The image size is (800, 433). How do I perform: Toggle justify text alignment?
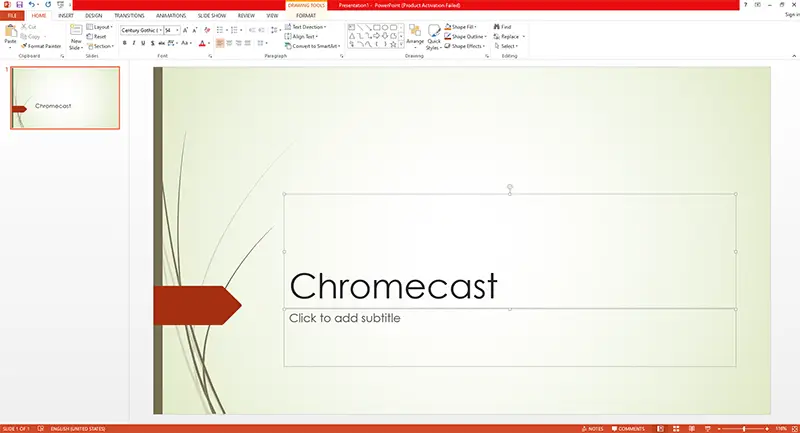point(247,43)
